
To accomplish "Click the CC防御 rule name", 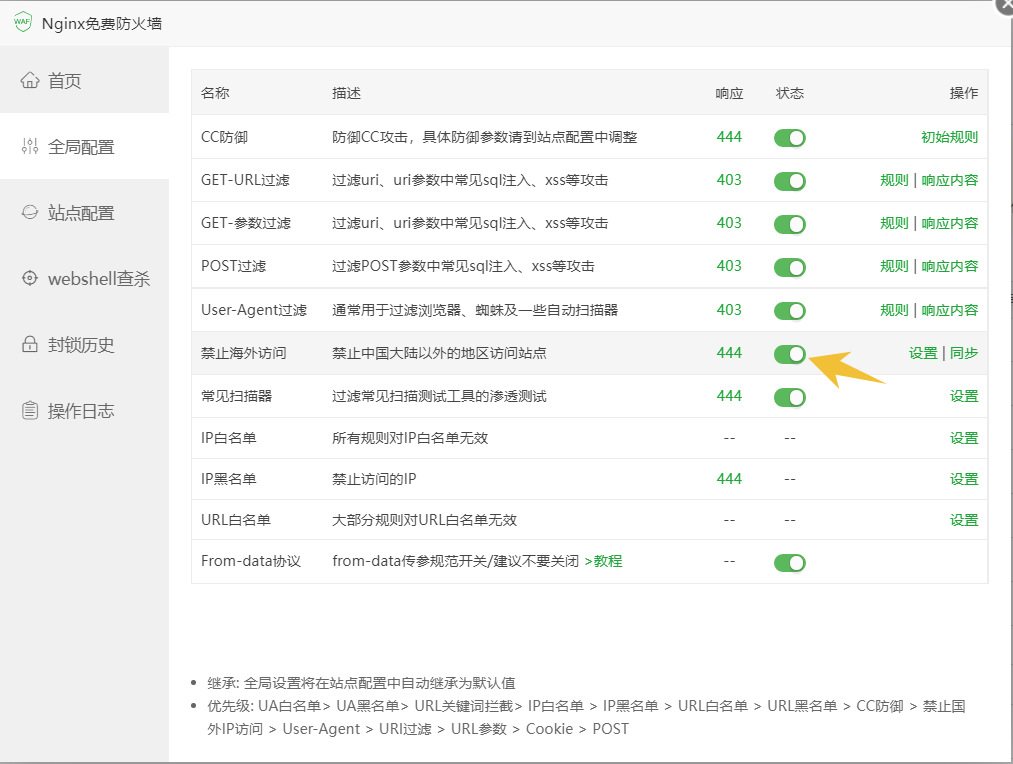I will pos(224,137).
